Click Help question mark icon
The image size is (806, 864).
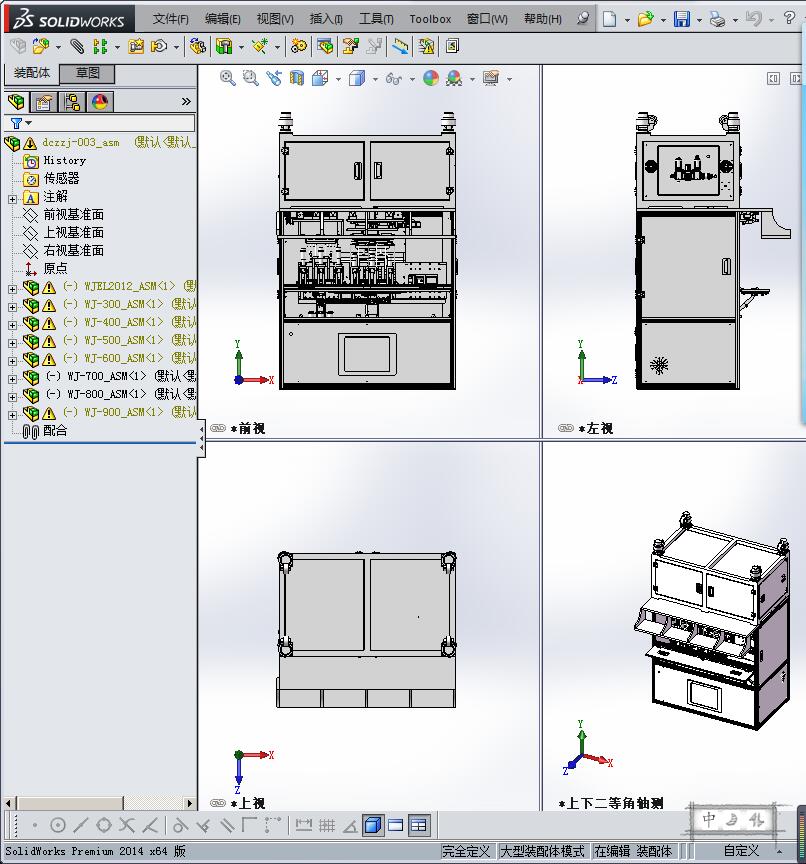pyautogui.click(x=789, y=18)
